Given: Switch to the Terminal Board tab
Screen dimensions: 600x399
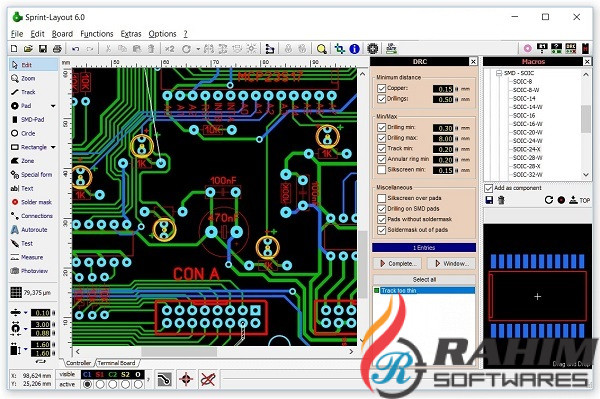Looking at the screenshot, I should [x=116, y=363].
